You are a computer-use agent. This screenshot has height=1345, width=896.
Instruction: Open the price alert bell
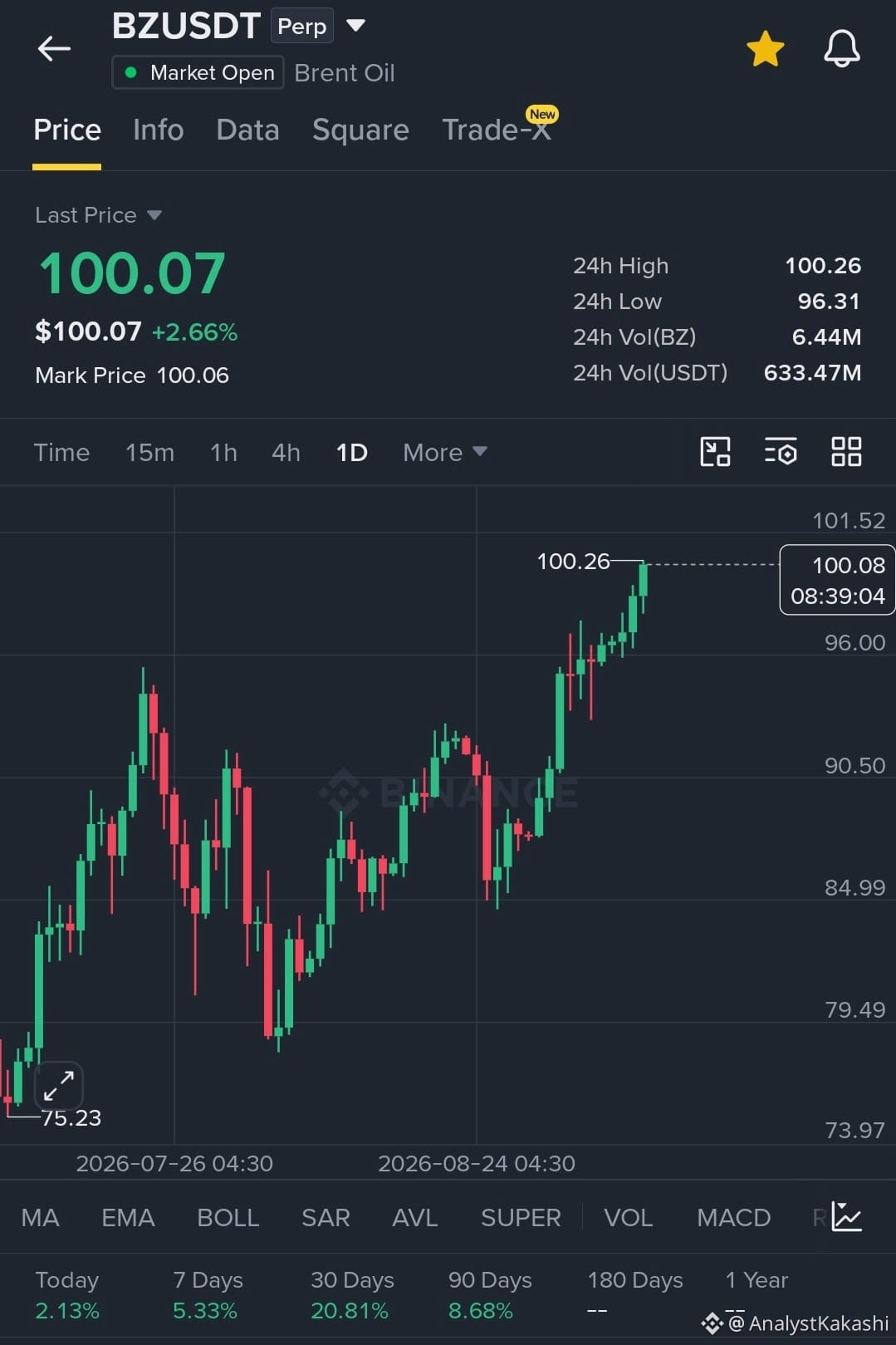[841, 49]
